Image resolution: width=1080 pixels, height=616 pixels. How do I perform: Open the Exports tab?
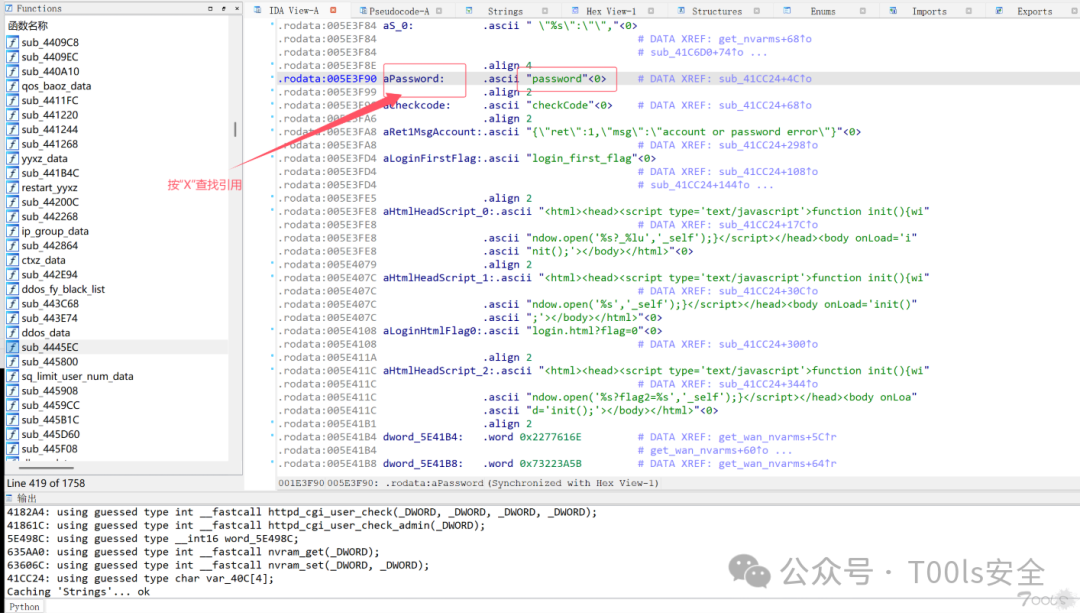(1034, 11)
